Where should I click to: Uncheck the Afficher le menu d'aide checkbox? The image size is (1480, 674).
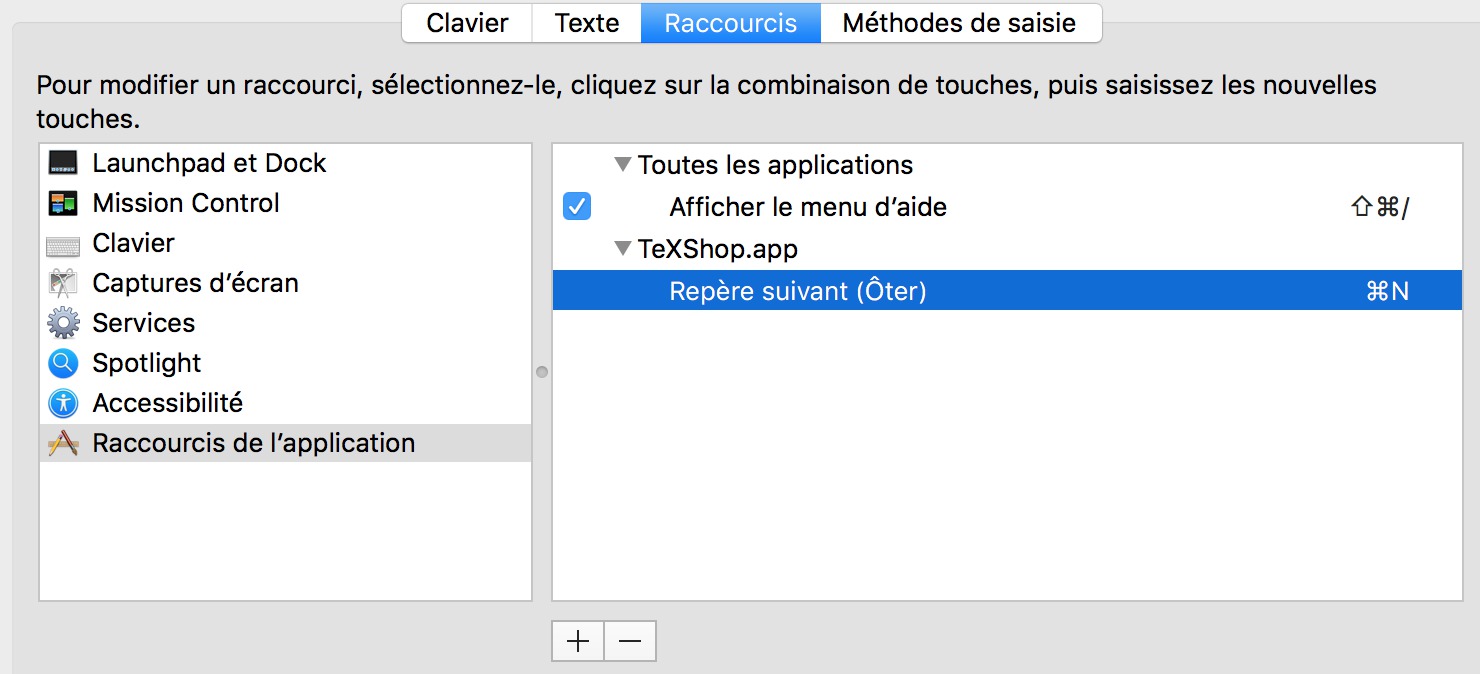point(577,207)
